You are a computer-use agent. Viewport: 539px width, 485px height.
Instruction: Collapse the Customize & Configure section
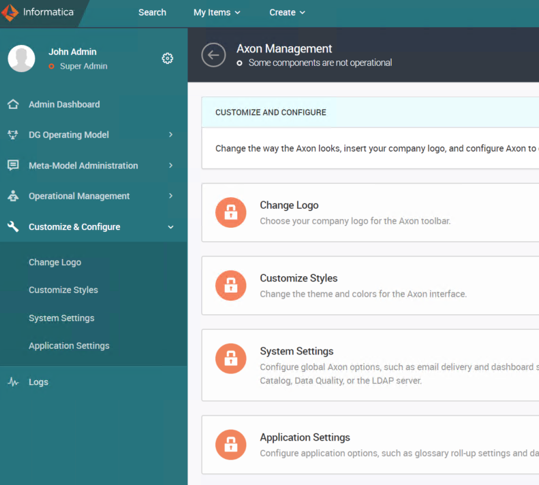coord(170,227)
